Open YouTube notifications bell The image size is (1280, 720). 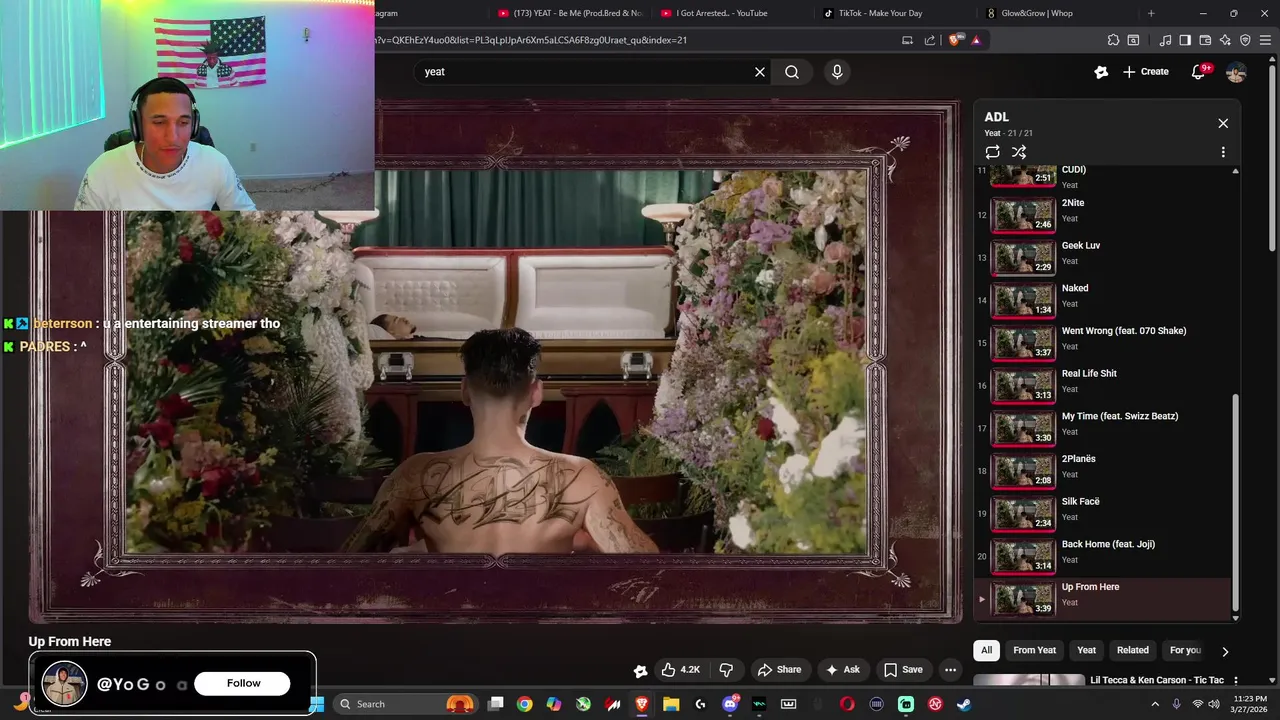[1199, 72]
